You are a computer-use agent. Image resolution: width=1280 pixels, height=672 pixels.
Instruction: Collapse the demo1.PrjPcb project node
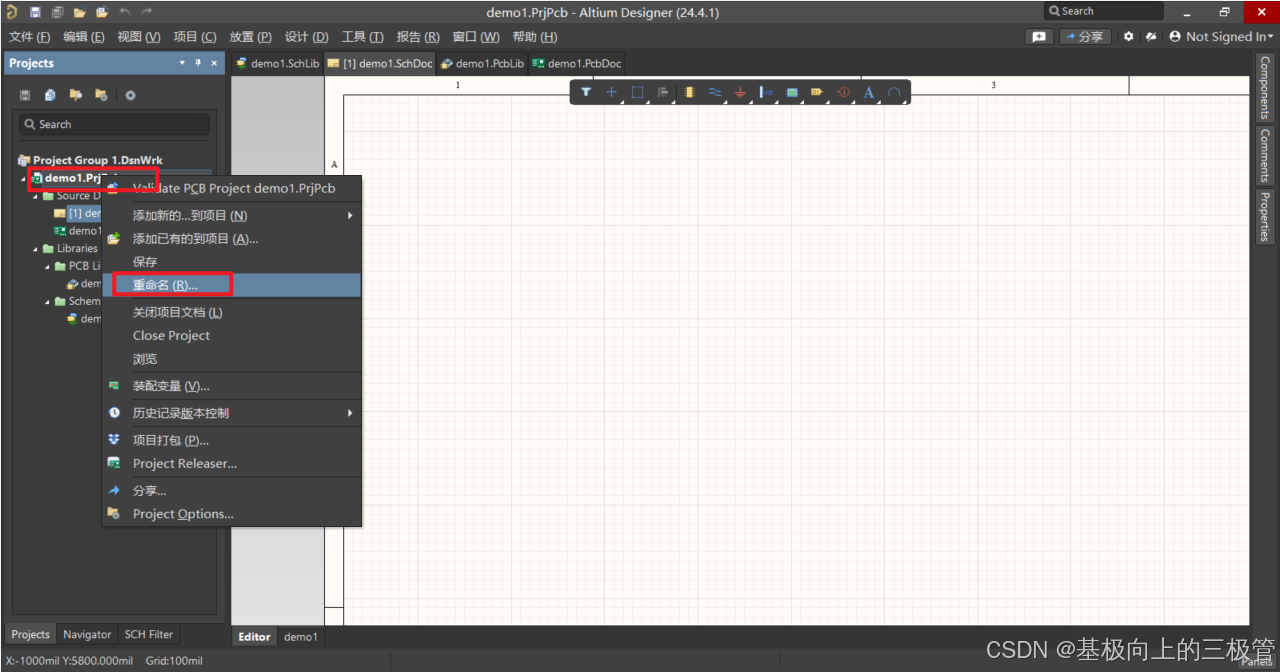point(23,178)
